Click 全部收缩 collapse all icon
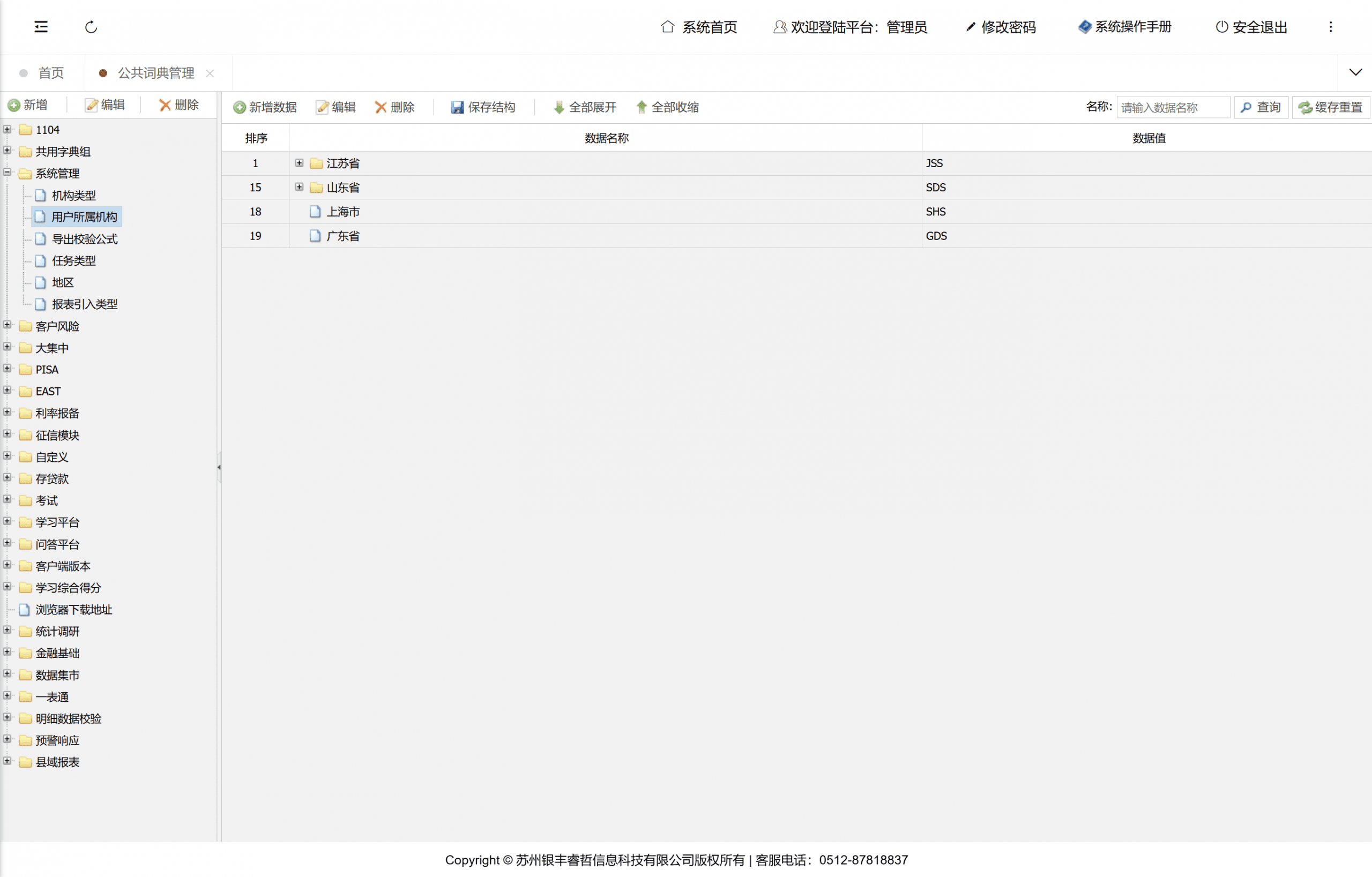 coord(642,107)
